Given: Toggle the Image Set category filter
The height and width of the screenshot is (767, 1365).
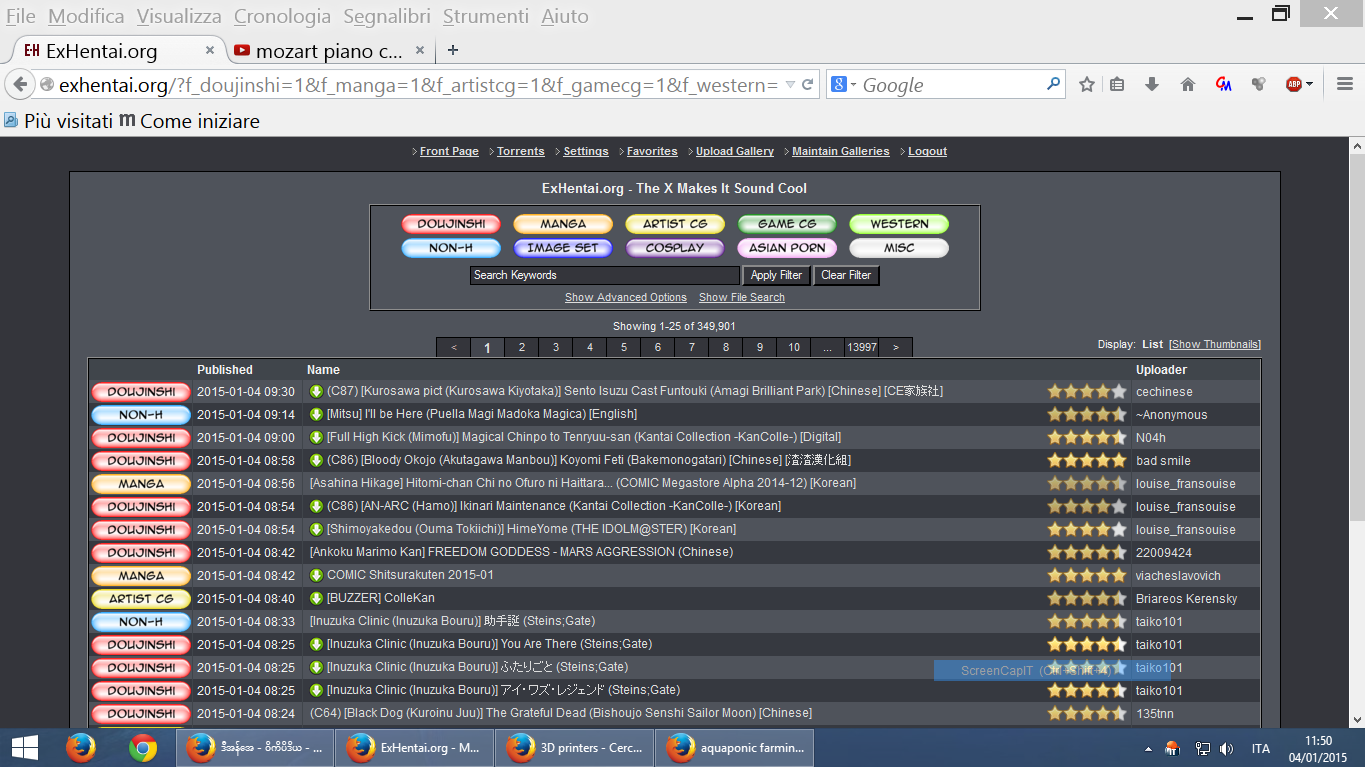Looking at the screenshot, I should [563, 248].
